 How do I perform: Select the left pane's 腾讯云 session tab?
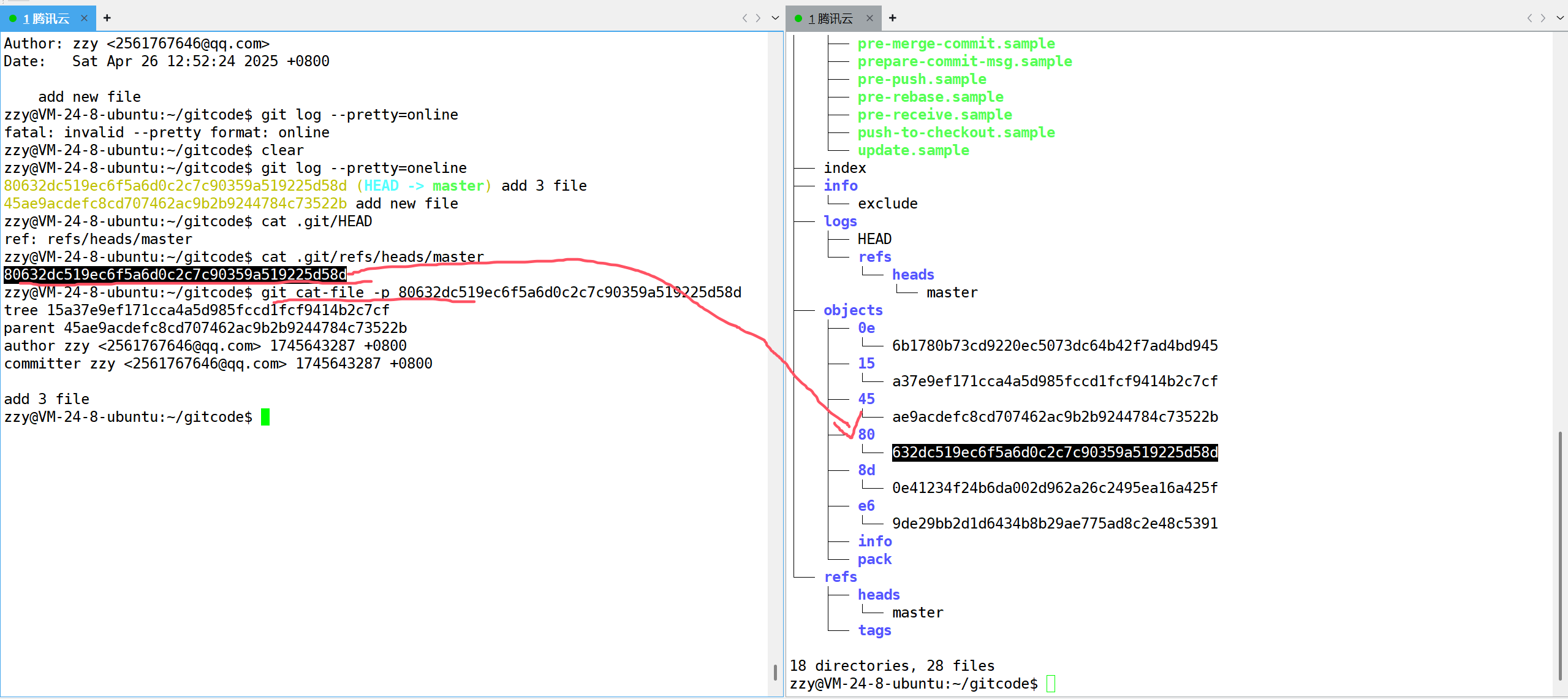tap(45, 18)
